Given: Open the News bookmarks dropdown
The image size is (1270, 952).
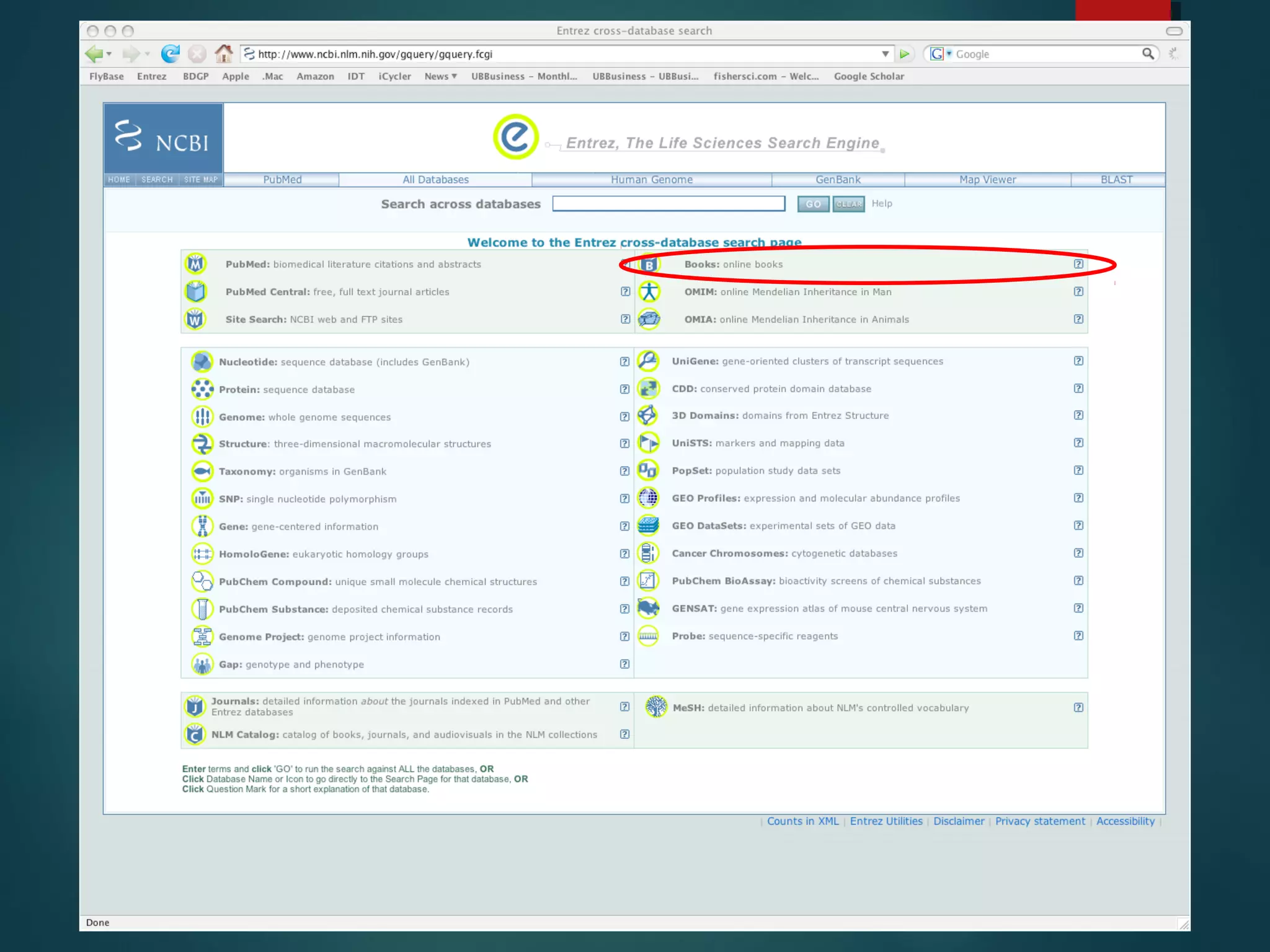Looking at the screenshot, I should tap(441, 76).
